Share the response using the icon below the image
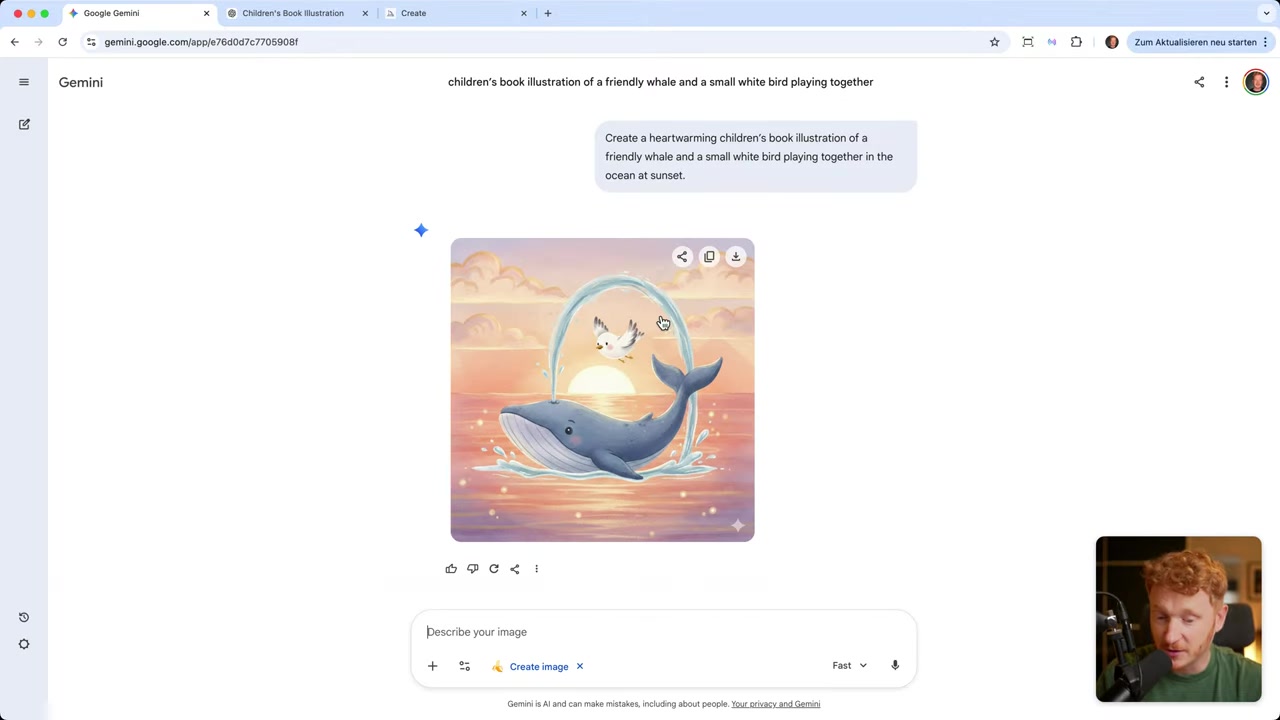The height and width of the screenshot is (720, 1280). point(515,569)
